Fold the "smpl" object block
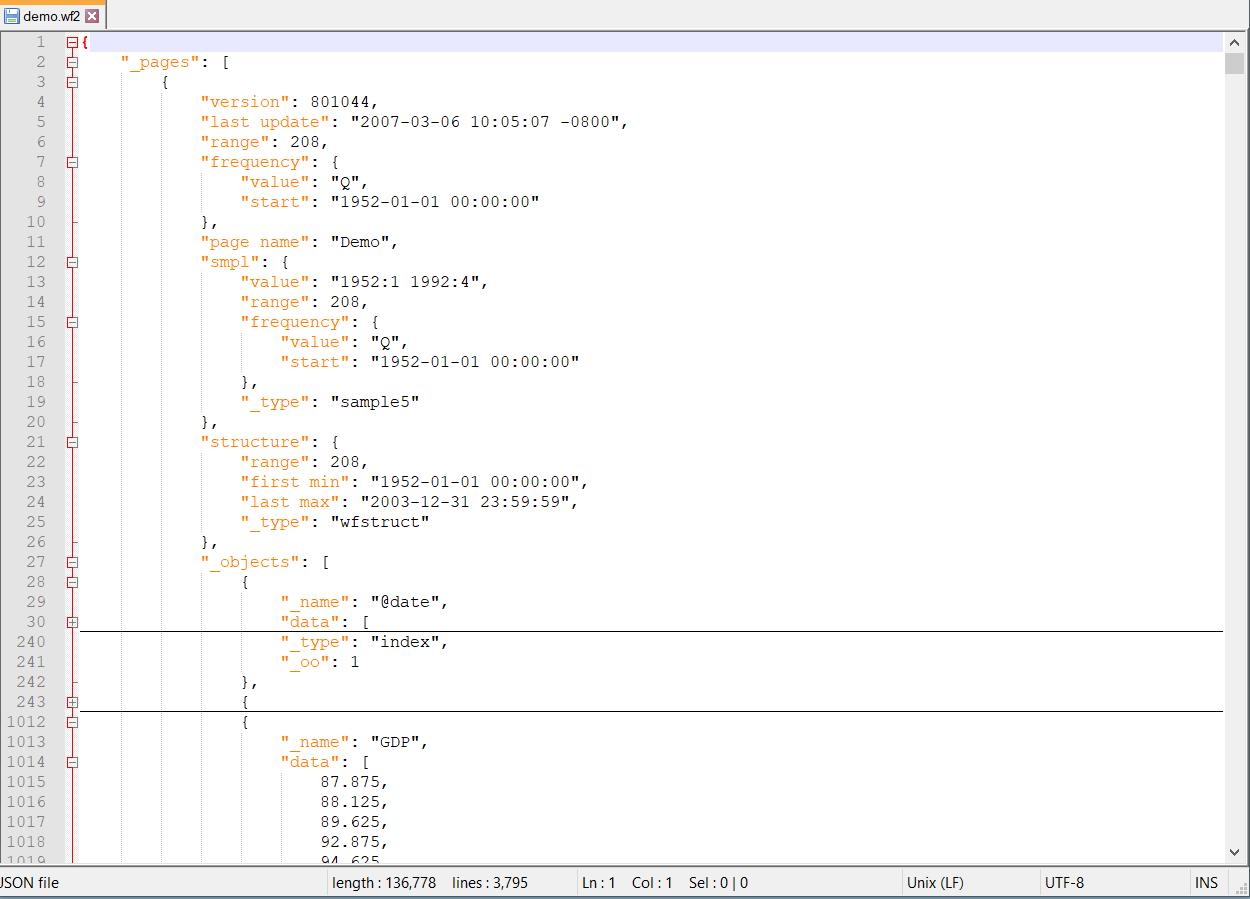Screen dimensions: 1250x899 coord(72,262)
